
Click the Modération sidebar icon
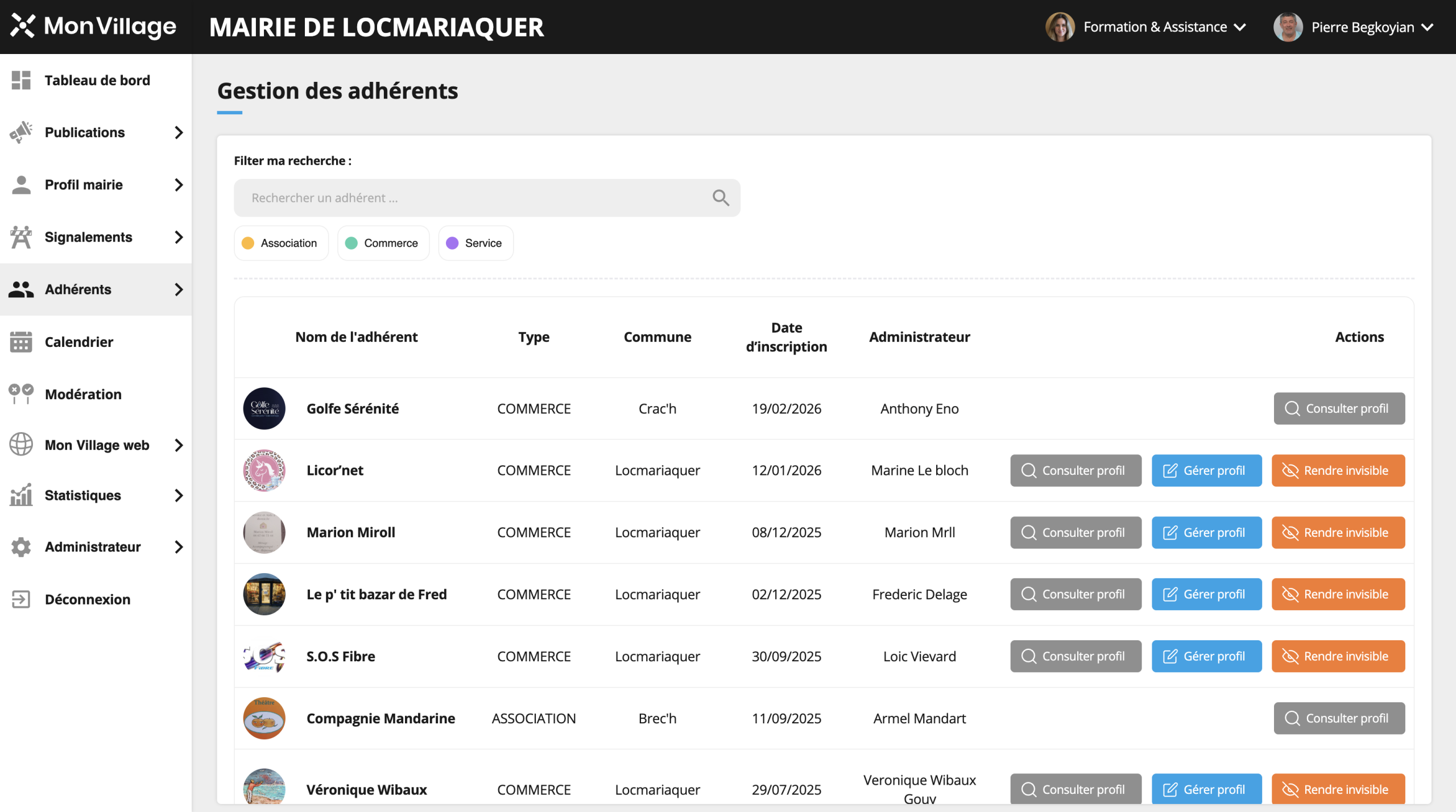coord(21,393)
